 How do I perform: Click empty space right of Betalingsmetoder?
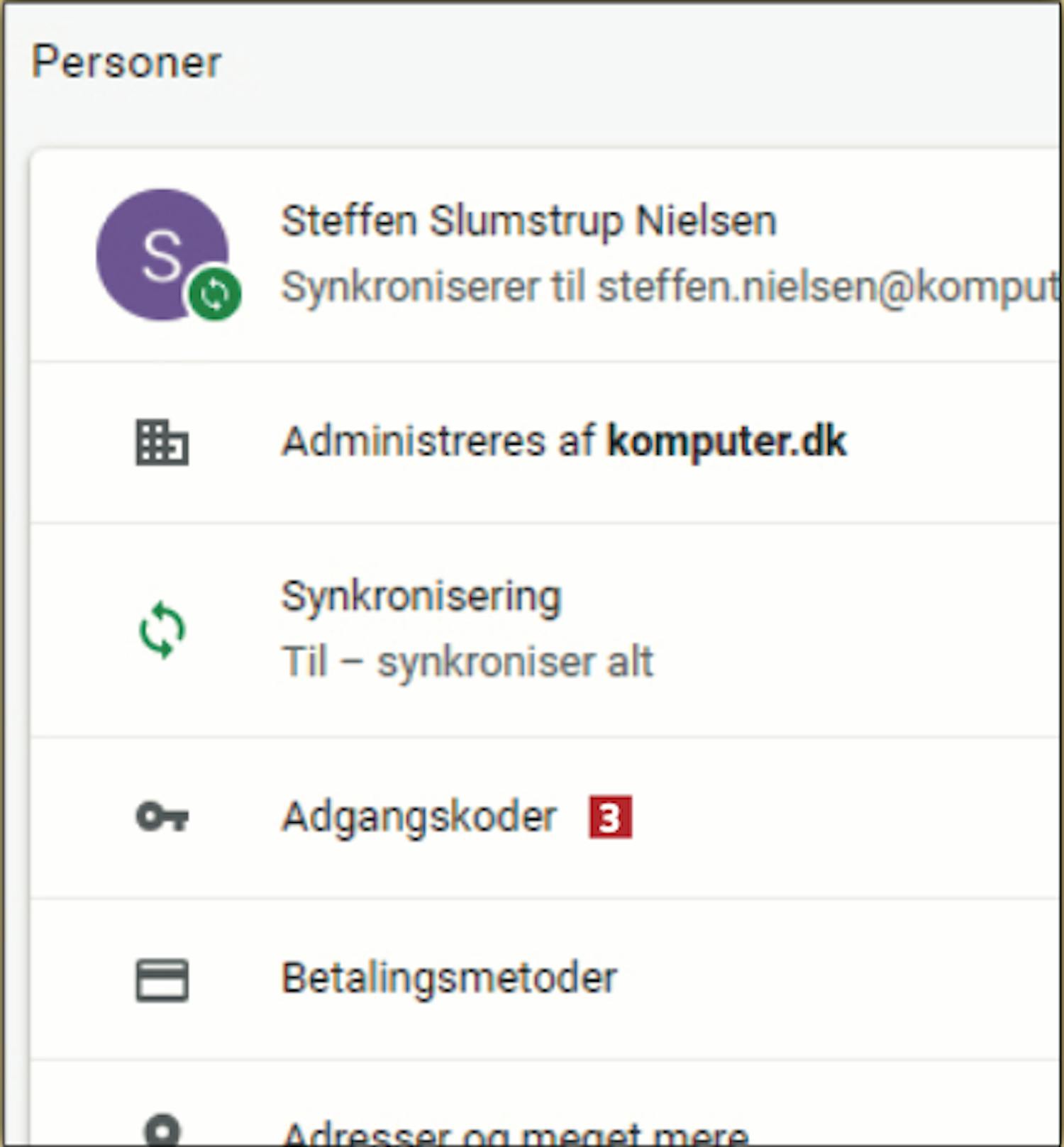(851, 979)
